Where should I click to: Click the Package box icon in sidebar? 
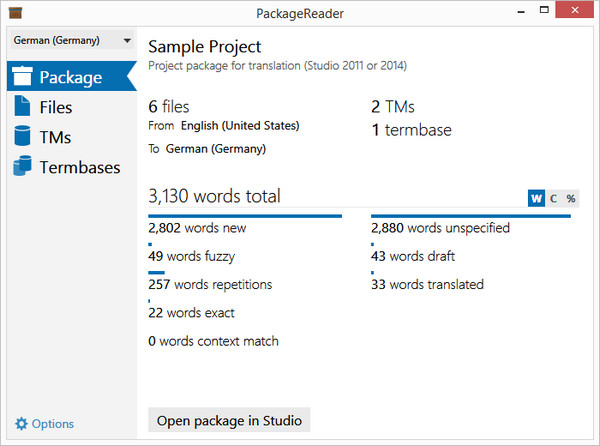pos(24,76)
